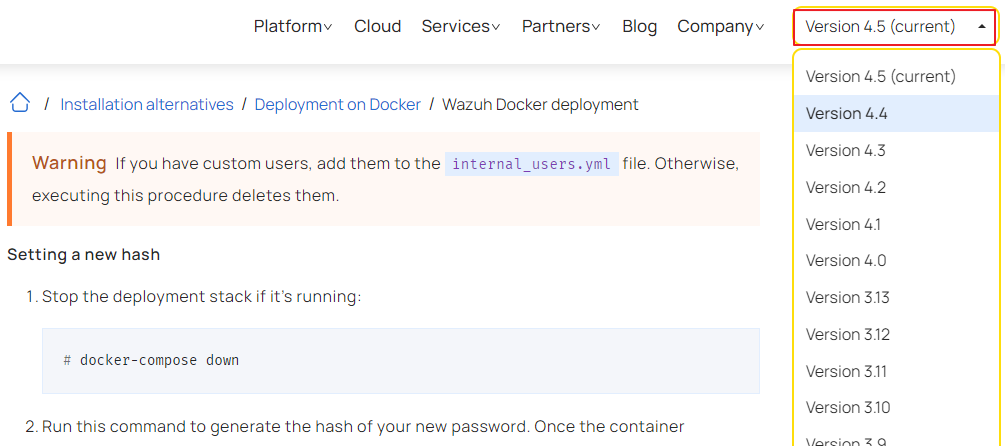Select Version 3.11 entry
Screen dimensions: 1005x446
(846, 371)
